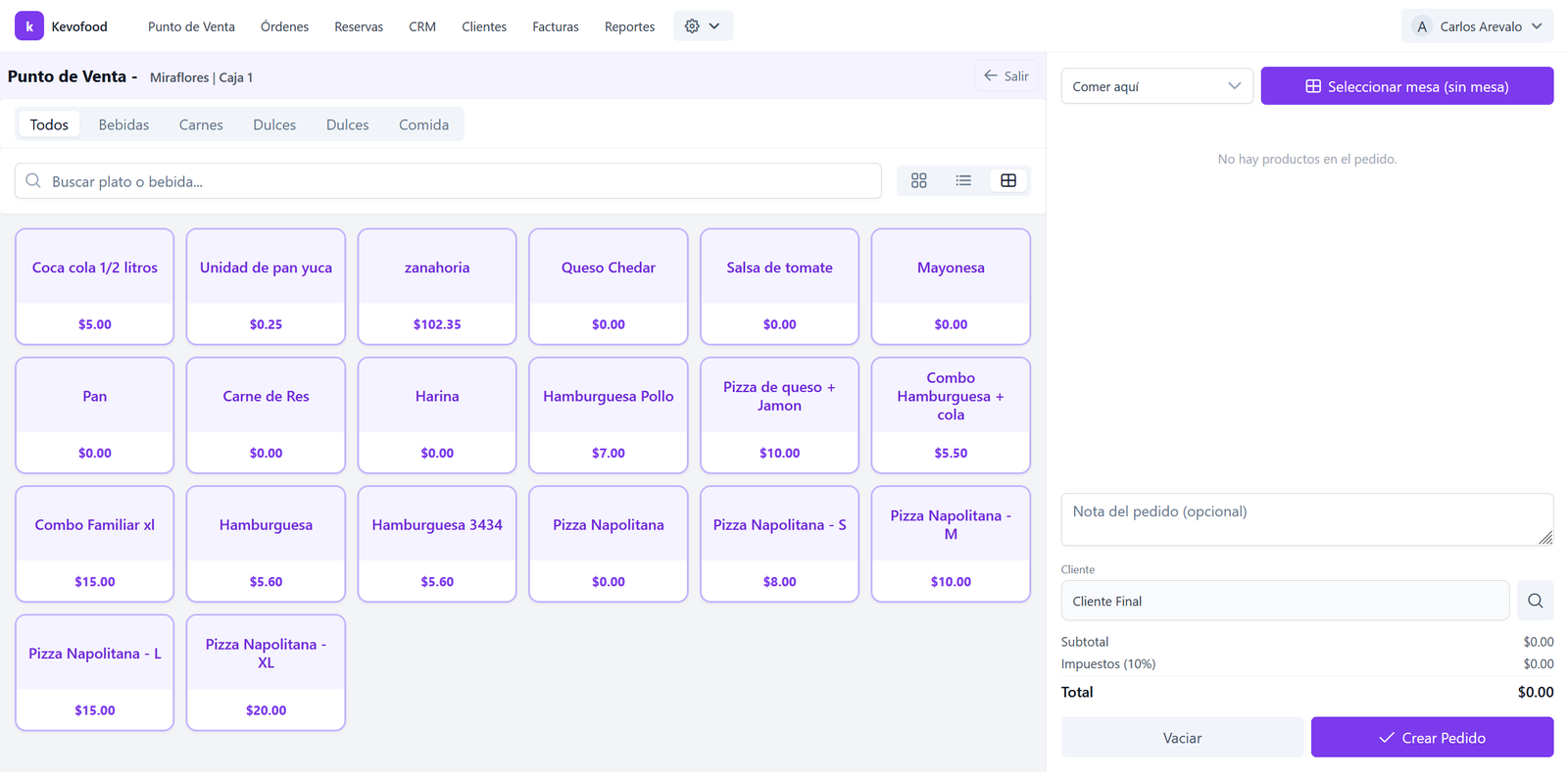The image size is (1568, 778).
Task: Open the Facturas menu item
Action: tap(556, 26)
